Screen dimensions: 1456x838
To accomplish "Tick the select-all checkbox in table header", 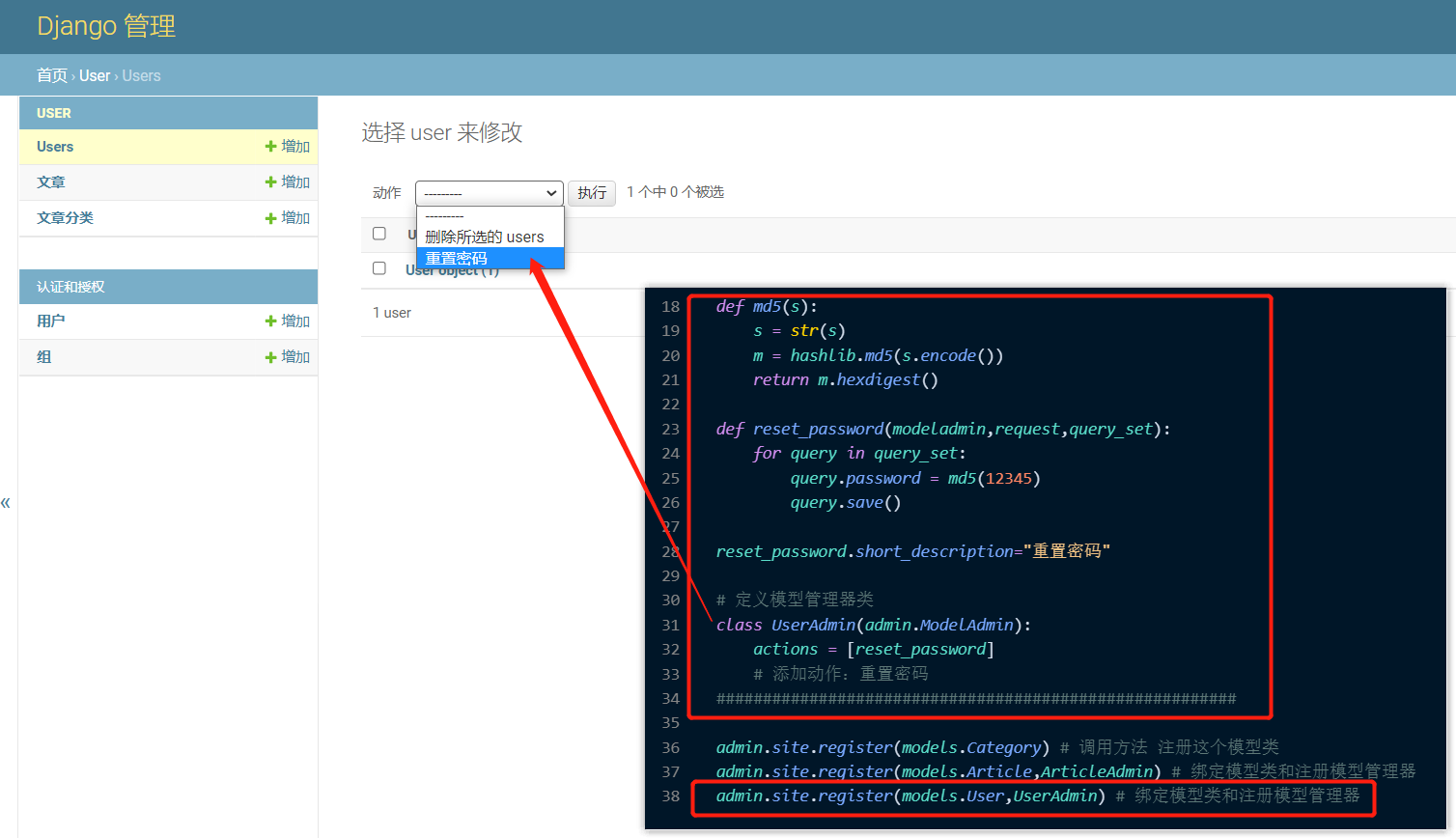I will tap(379, 234).
